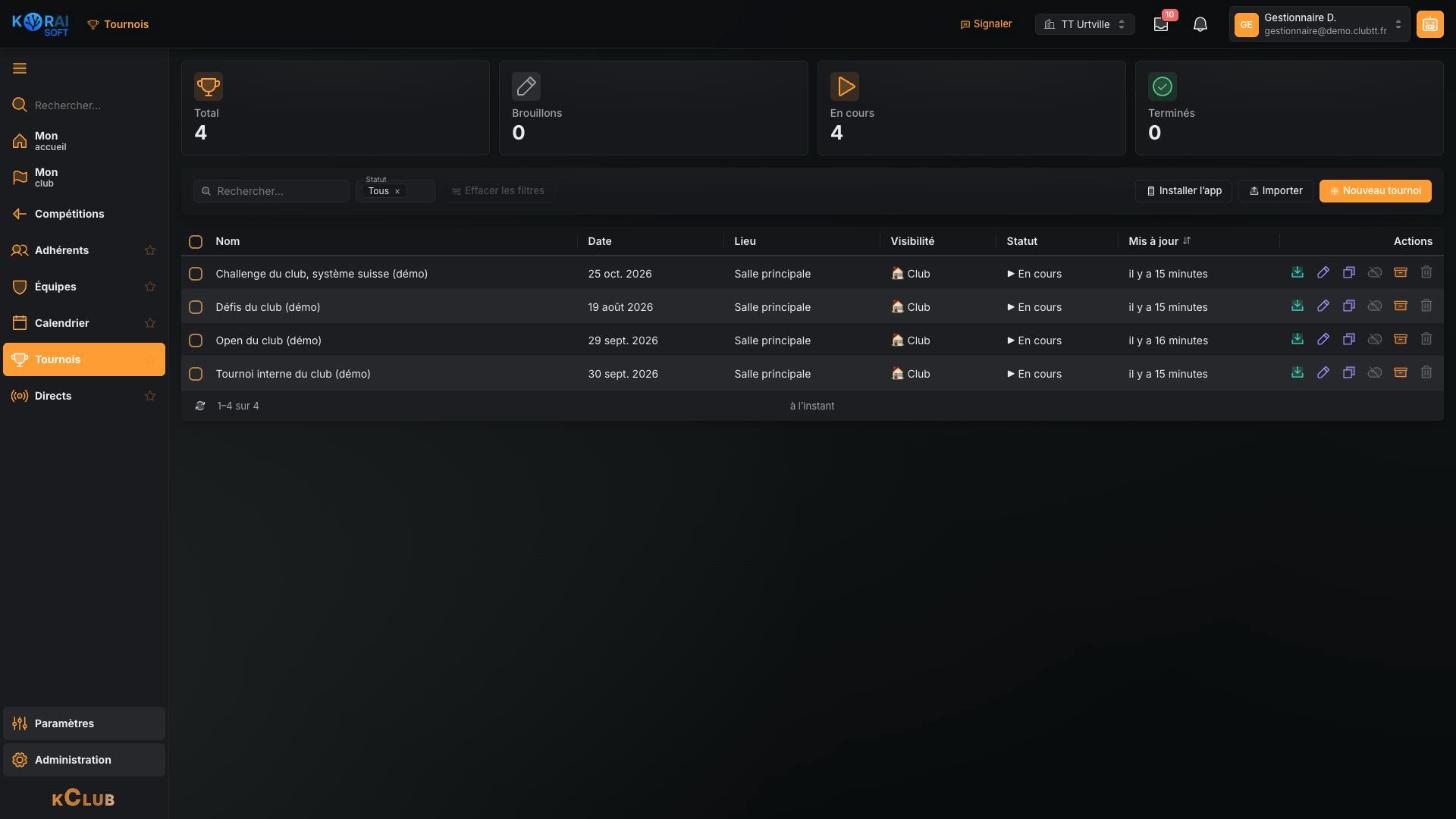Duplicate the Open du club tournament
The width and height of the screenshot is (1456, 819).
(1349, 340)
